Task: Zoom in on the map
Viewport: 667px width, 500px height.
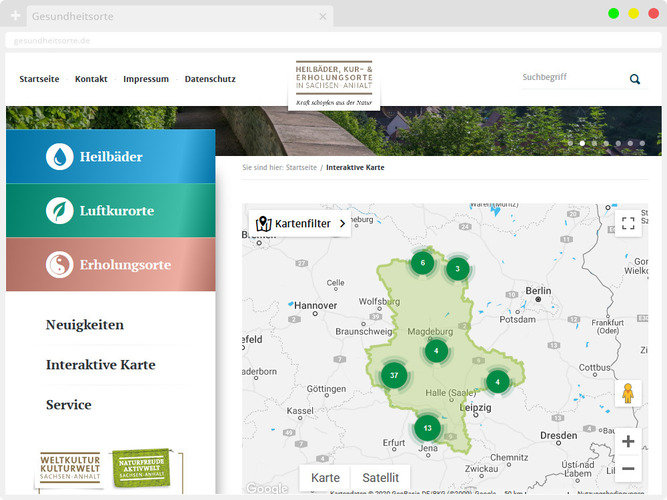Action: coord(628,441)
